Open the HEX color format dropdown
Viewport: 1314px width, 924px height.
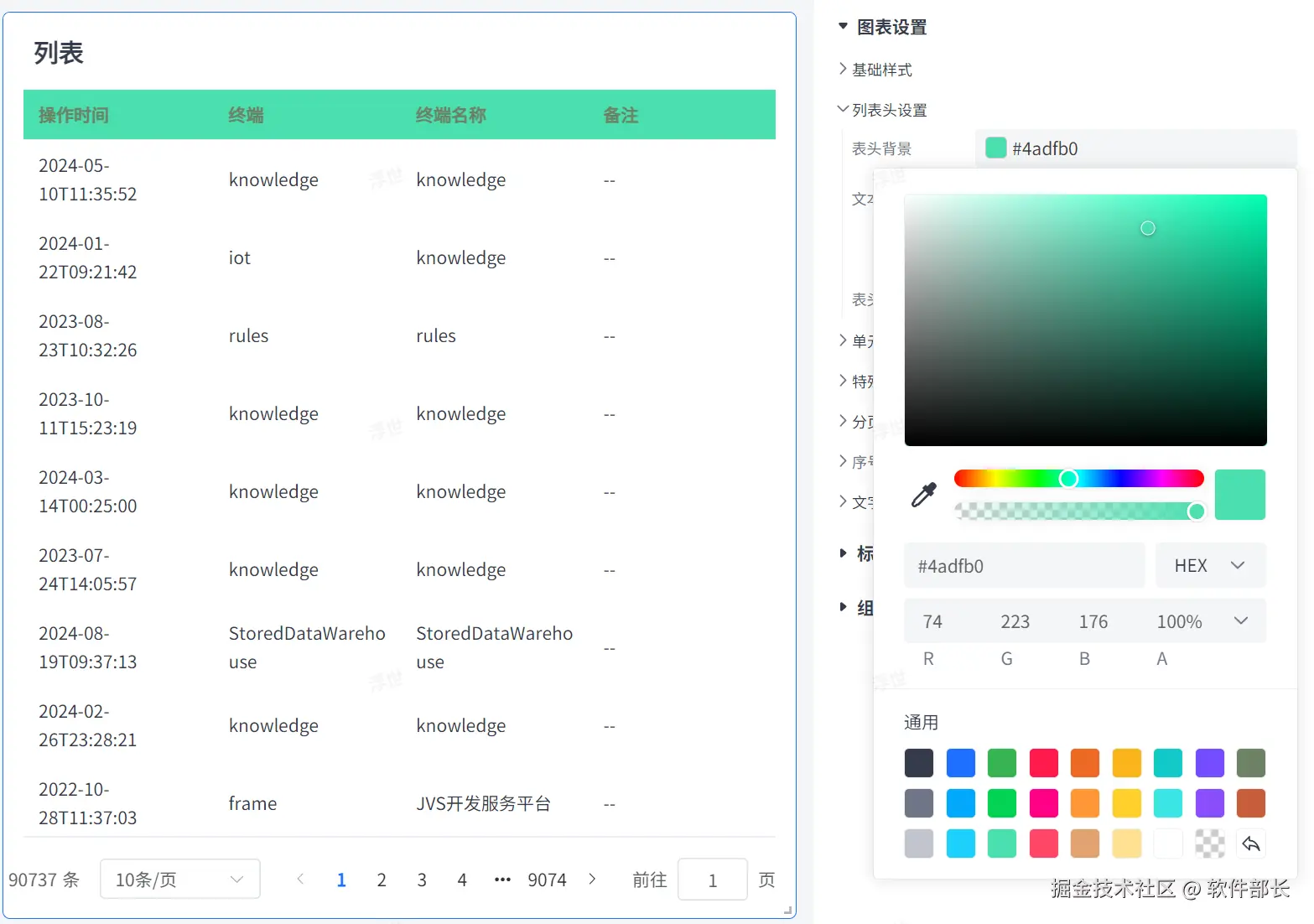pyautogui.click(x=1210, y=565)
